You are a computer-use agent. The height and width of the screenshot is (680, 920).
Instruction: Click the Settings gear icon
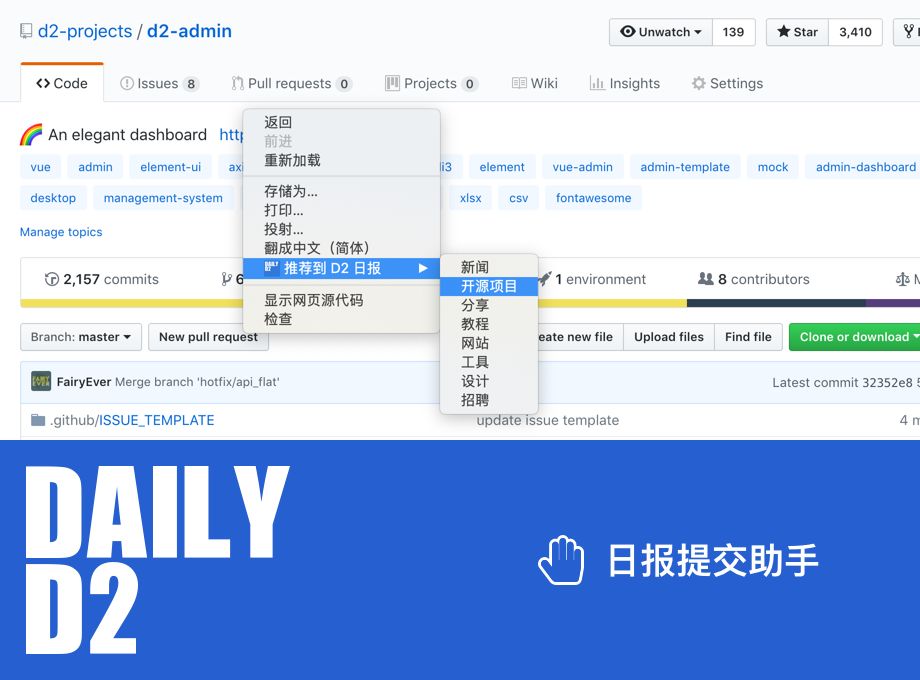pos(698,83)
